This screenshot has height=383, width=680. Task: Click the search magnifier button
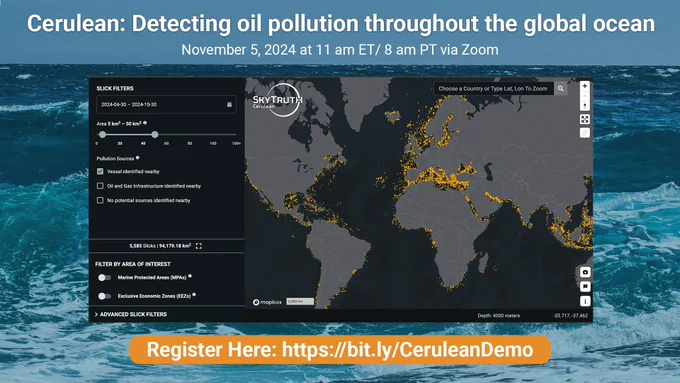pyautogui.click(x=561, y=88)
